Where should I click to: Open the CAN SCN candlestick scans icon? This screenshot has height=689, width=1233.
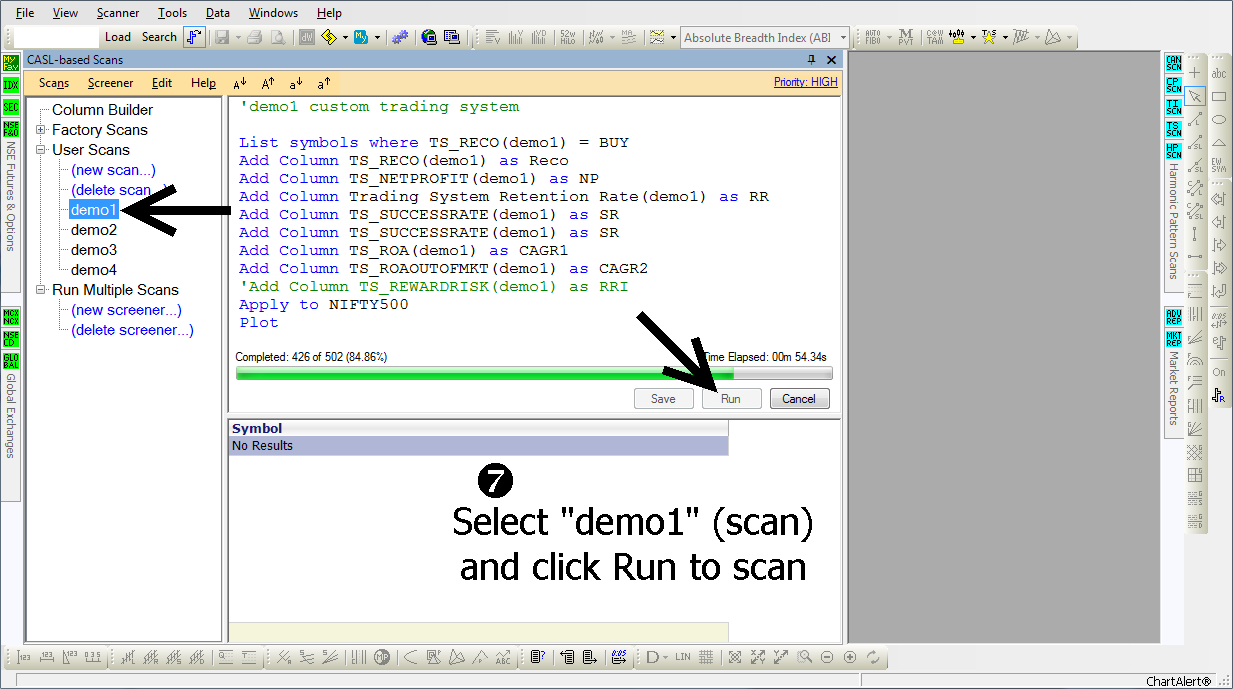point(1173,63)
